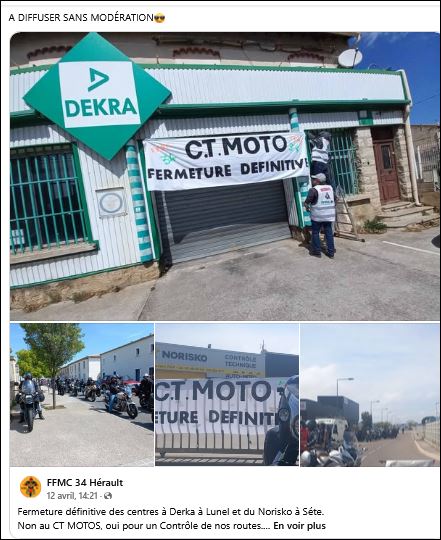Click the satellite dish on the roof
Screen dimensions: 441x540
350,58
